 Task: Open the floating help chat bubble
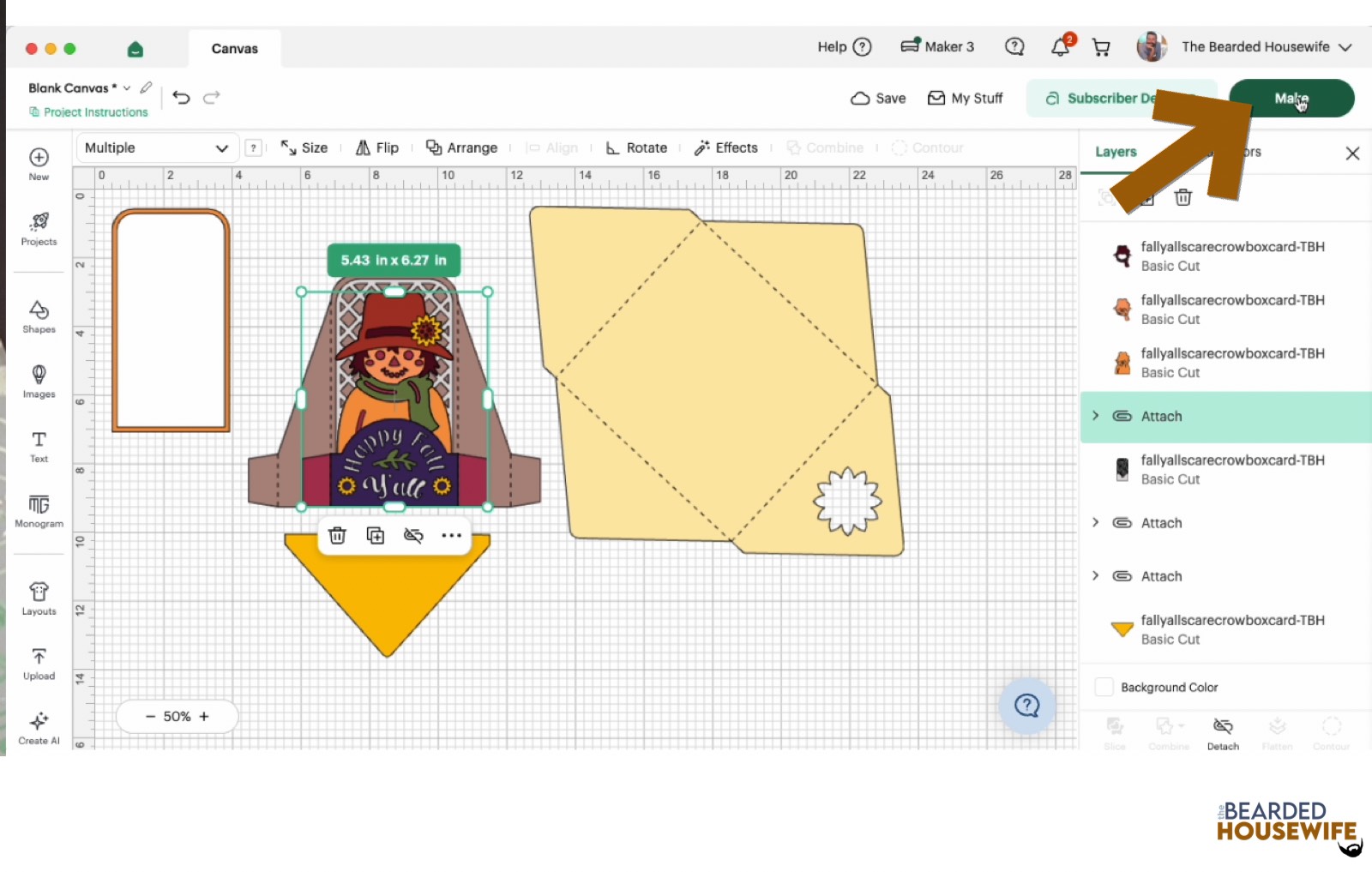(1026, 706)
